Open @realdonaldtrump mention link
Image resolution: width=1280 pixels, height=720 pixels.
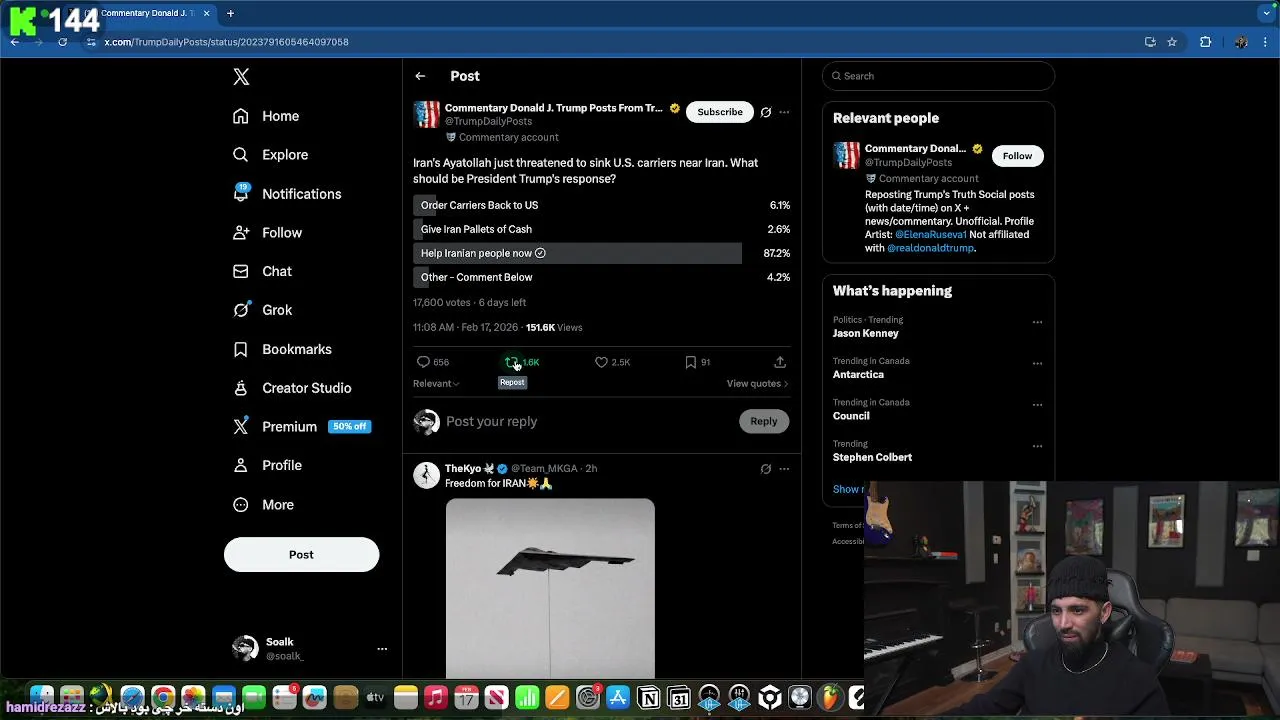tap(930, 248)
